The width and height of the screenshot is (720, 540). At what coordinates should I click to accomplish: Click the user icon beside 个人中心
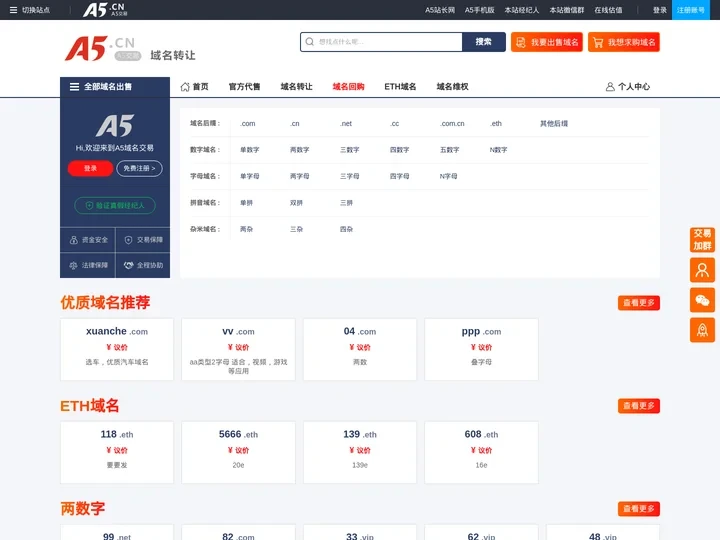(610, 86)
